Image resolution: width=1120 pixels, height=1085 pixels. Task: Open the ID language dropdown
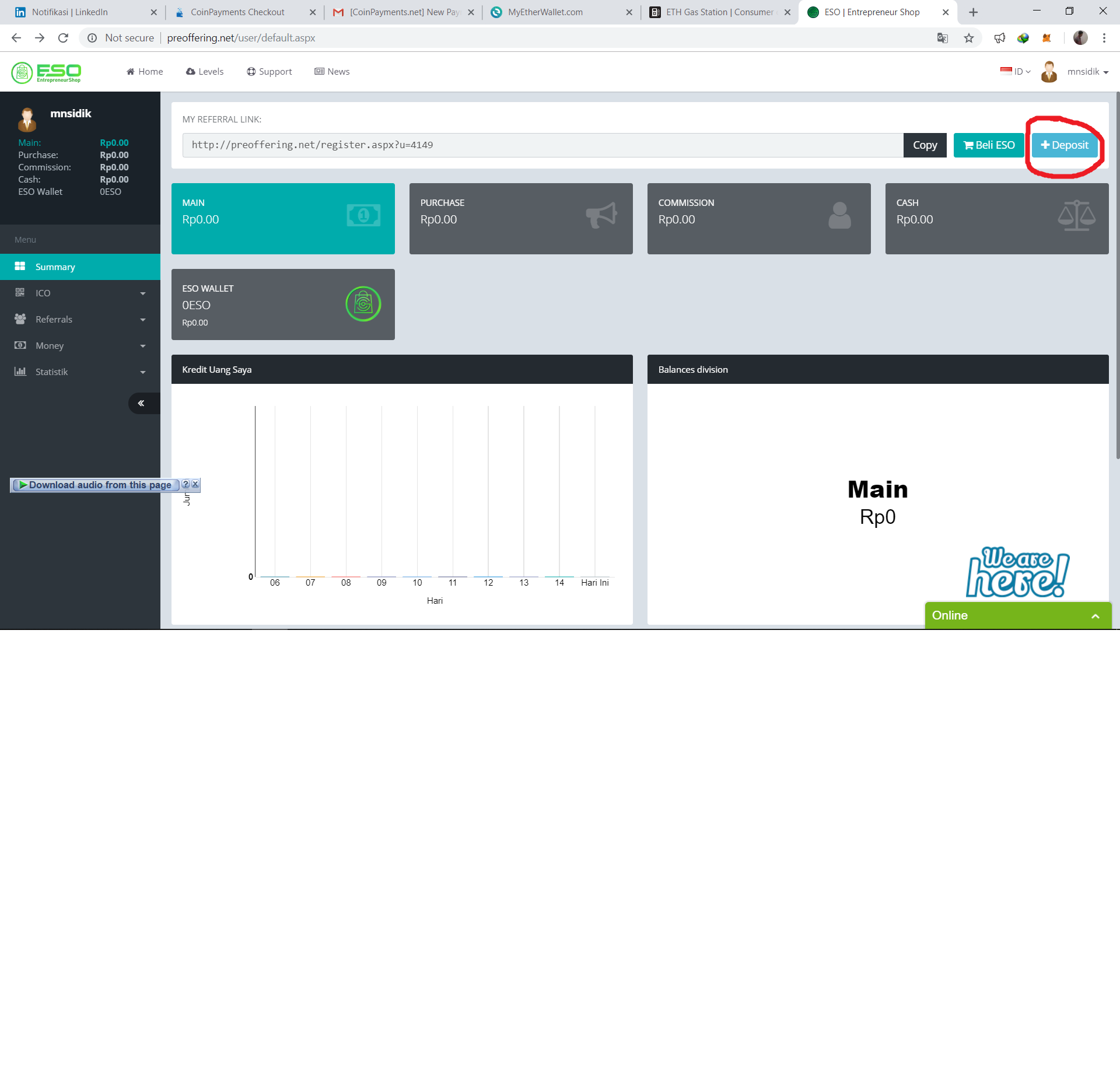pos(1016,72)
